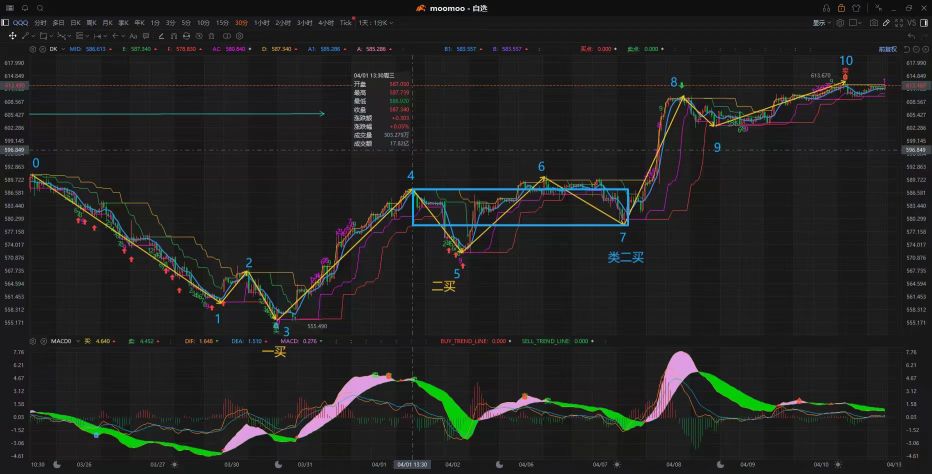Open the main menu icon in title bar
This screenshot has height=474, width=932.
pyautogui.click(x=10, y=8)
